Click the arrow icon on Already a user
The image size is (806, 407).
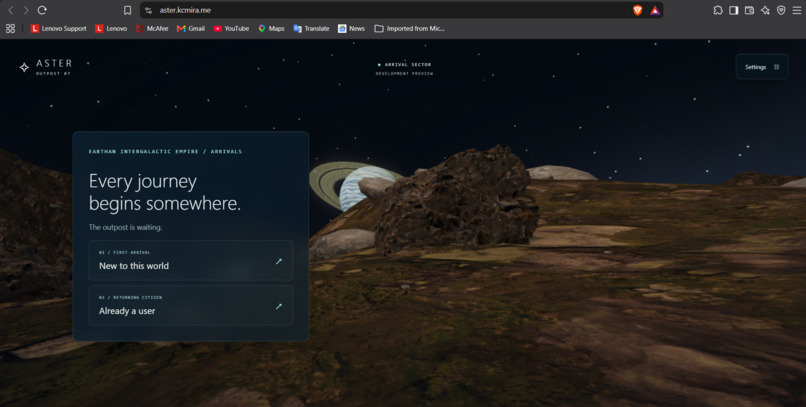point(279,306)
